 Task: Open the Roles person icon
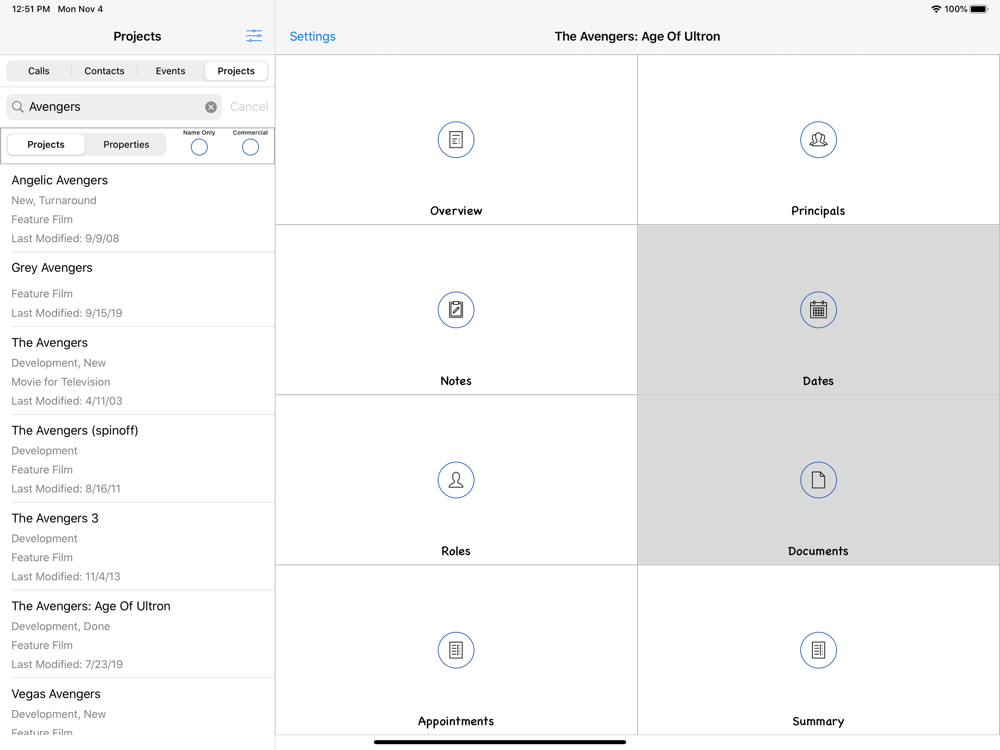coord(456,480)
